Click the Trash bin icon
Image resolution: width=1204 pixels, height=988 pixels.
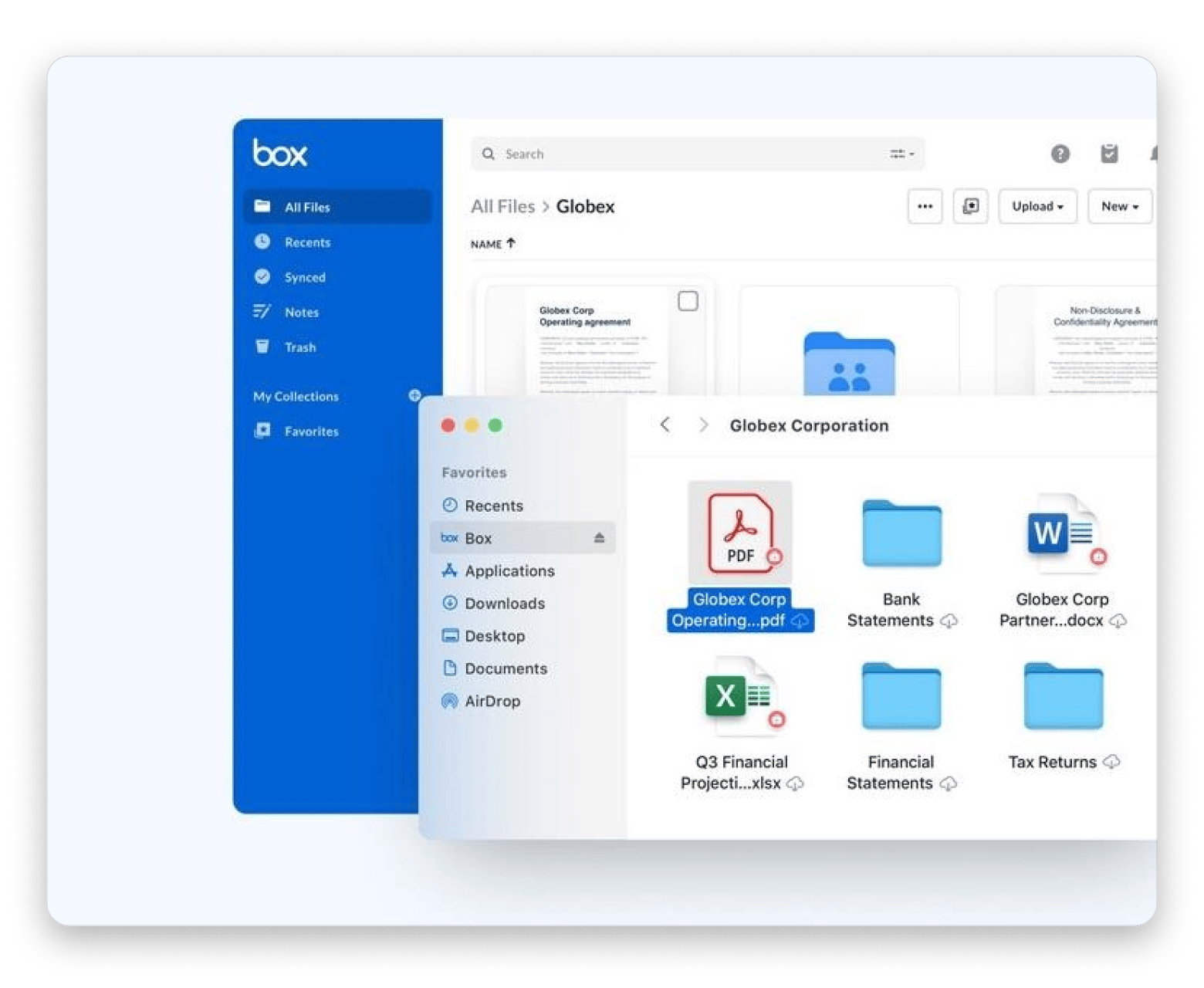click(262, 346)
